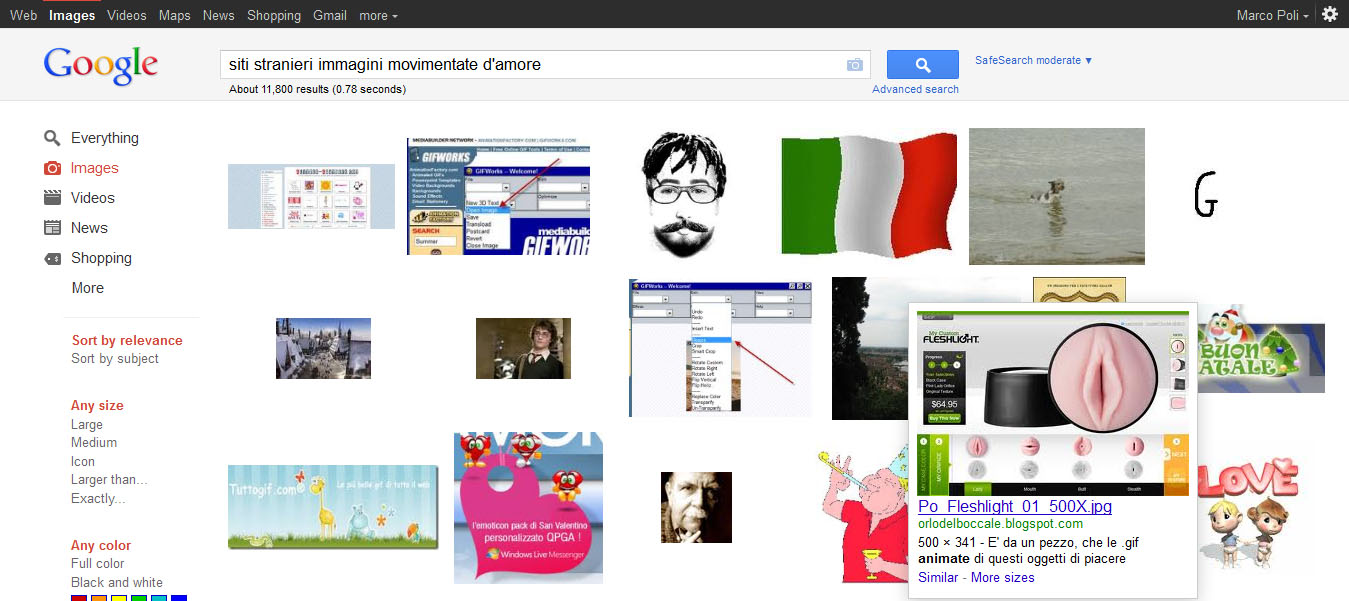Screen dimensions: 1349x601
Task: Open the 'more' dropdown in top bar
Action: tap(378, 15)
